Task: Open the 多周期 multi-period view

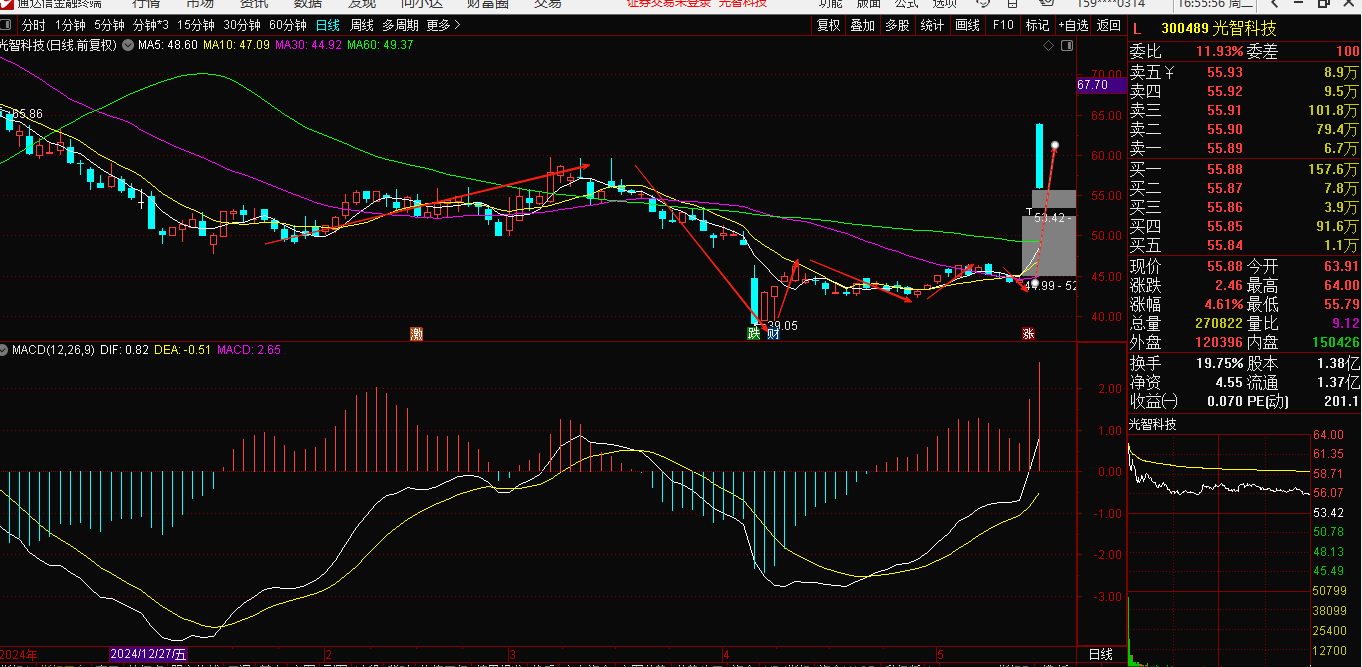Action: tap(400, 25)
